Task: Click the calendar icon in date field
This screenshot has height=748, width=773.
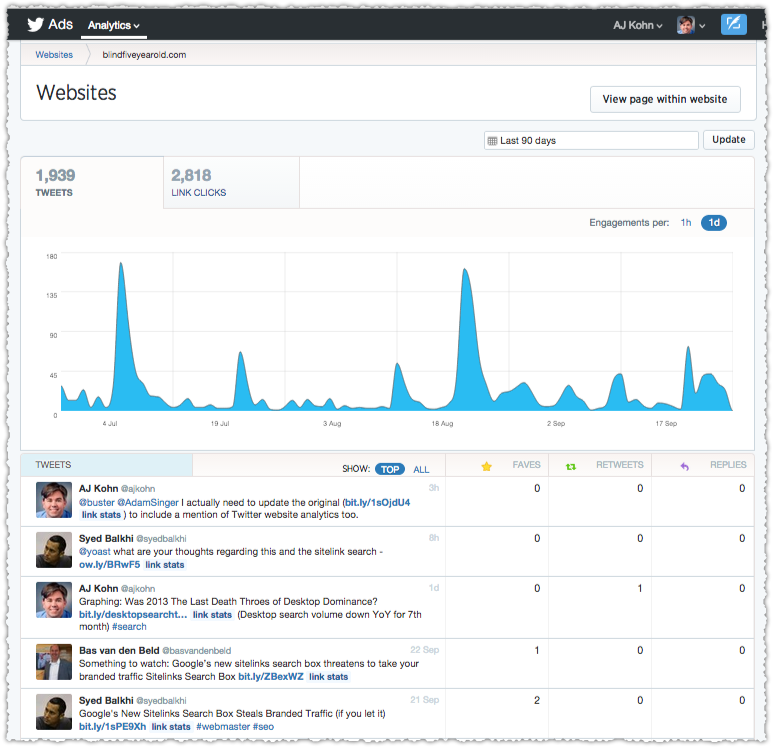Action: [x=492, y=141]
